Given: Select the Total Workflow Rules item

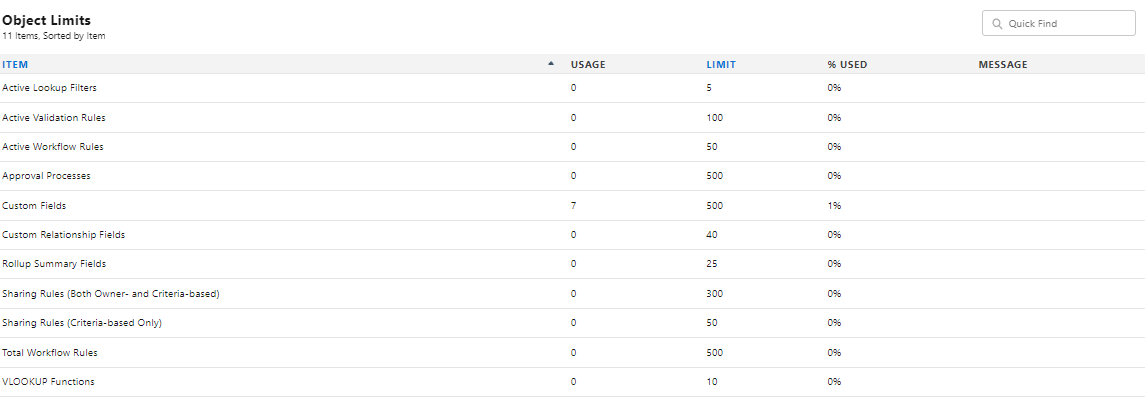Looking at the screenshot, I should pyautogui.click(x=50, y=353).
